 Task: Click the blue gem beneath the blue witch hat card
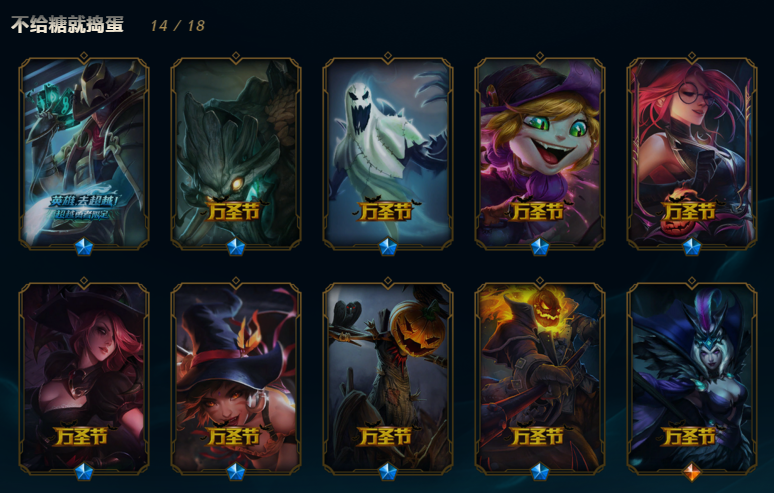click(235, 472)
